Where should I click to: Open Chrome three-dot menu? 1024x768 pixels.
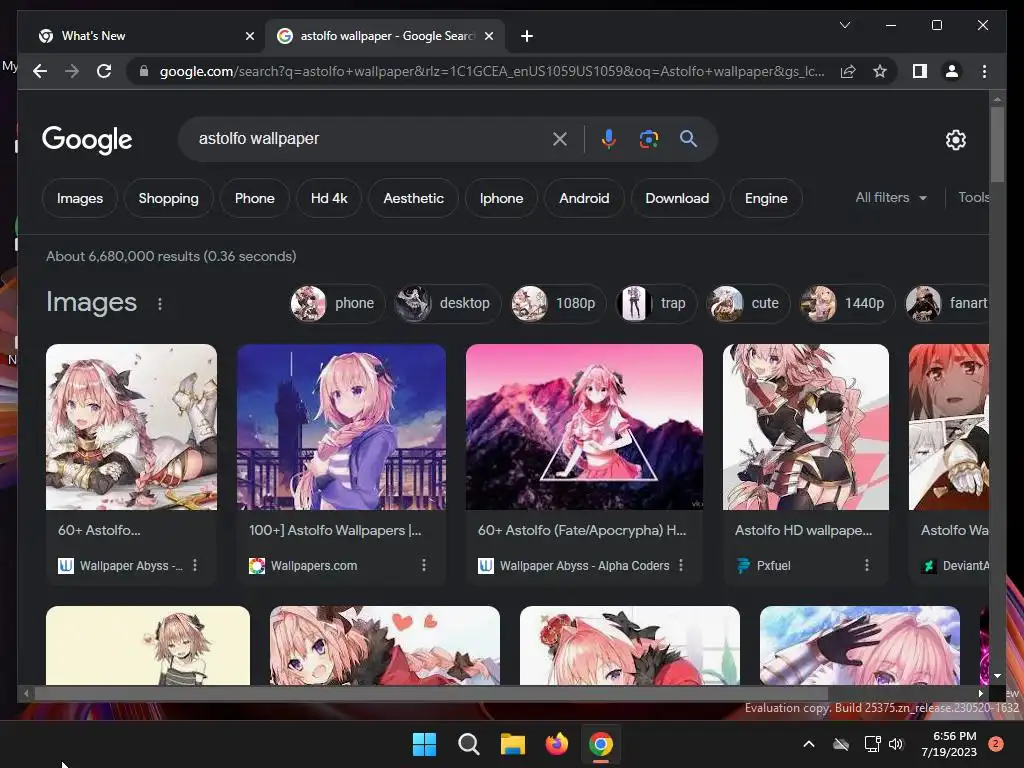click(x=984, y=71)
